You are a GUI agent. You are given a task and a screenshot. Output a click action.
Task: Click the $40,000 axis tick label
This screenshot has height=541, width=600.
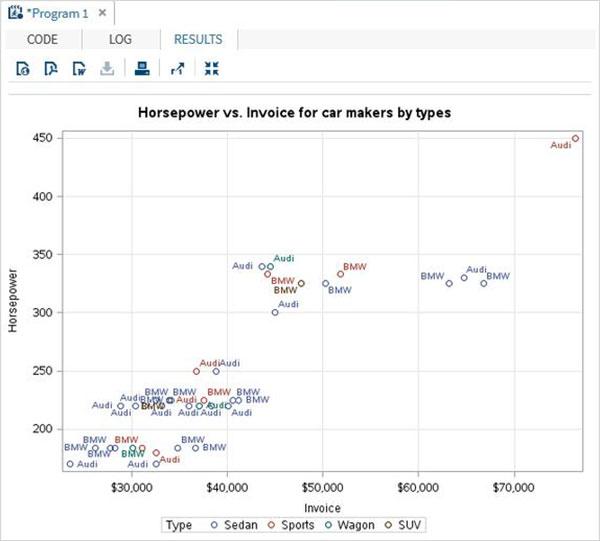coord(227,487)
